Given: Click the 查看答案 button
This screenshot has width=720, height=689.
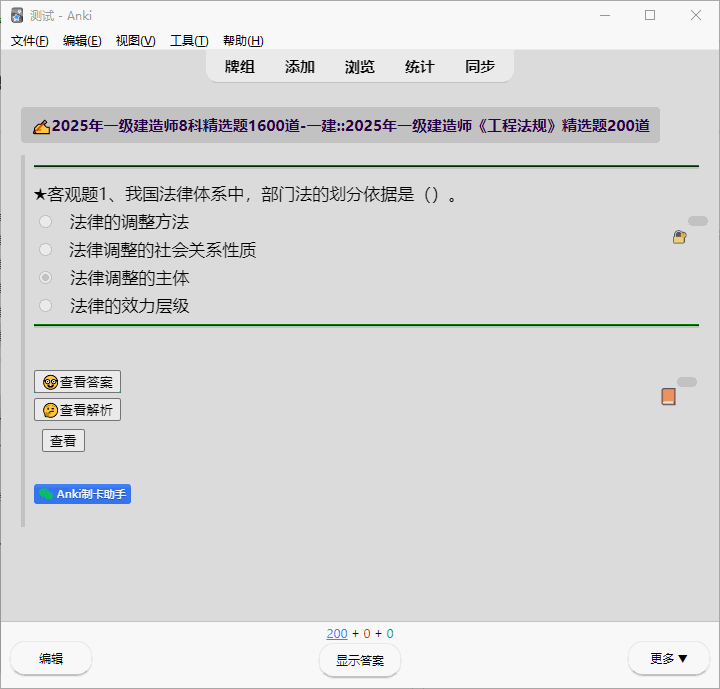Looking at the screenshot, I should click(78, 382).
